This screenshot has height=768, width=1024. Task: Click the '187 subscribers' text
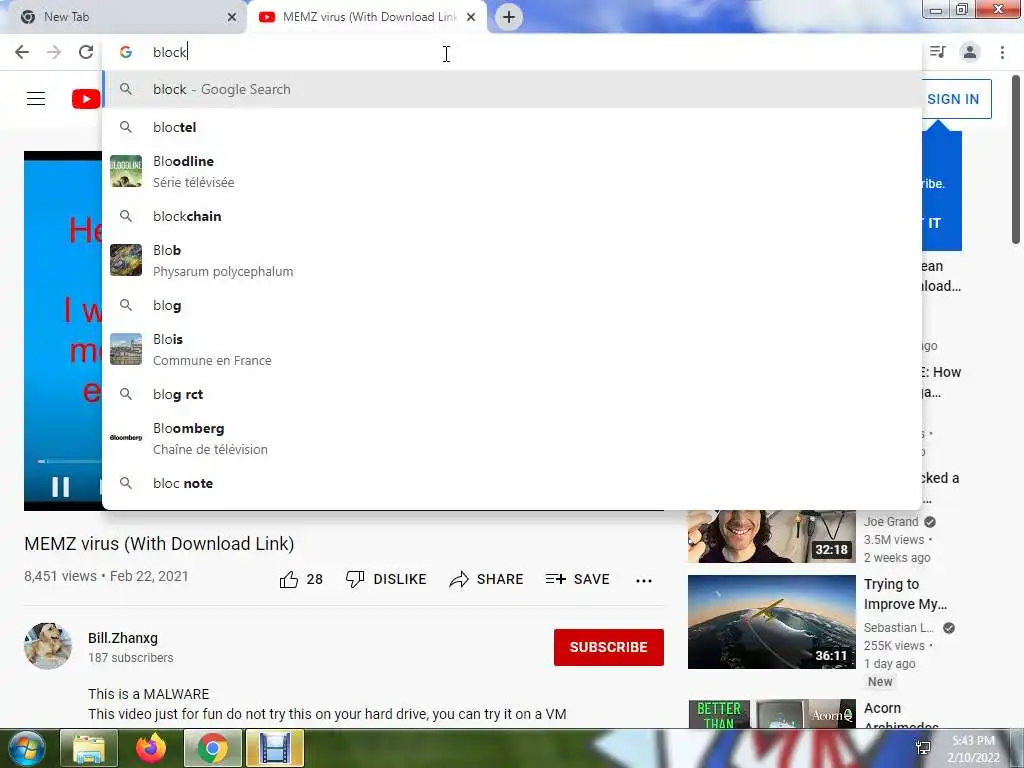point(131,658)
